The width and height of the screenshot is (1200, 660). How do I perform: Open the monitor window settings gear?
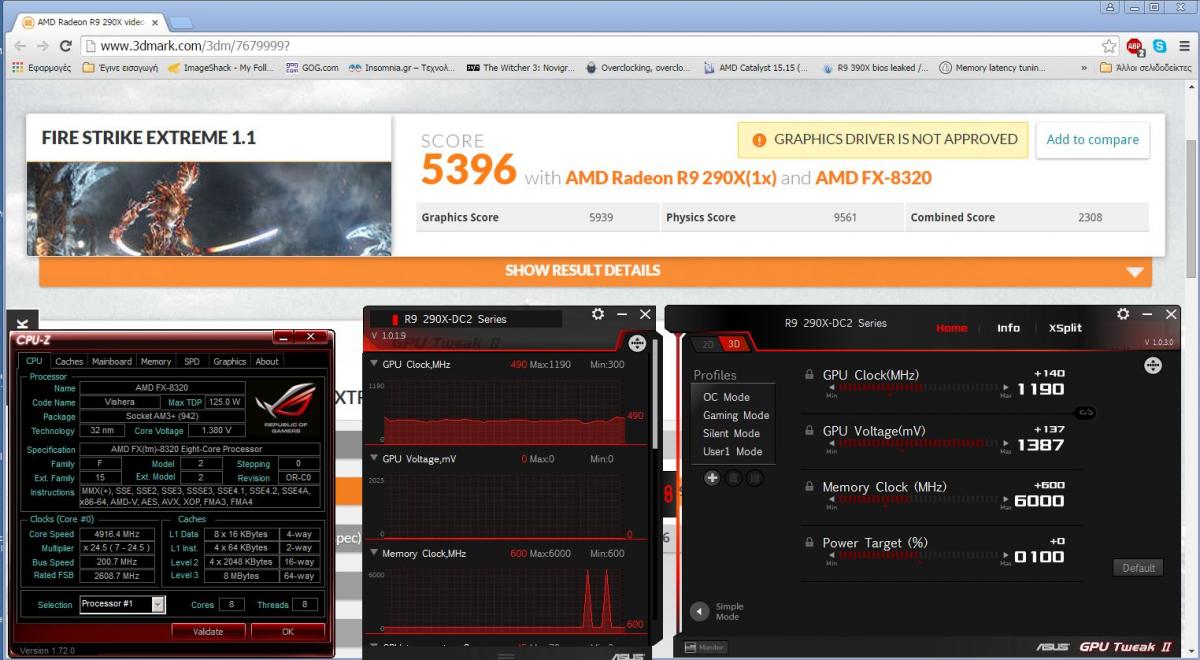coord(598,313)
